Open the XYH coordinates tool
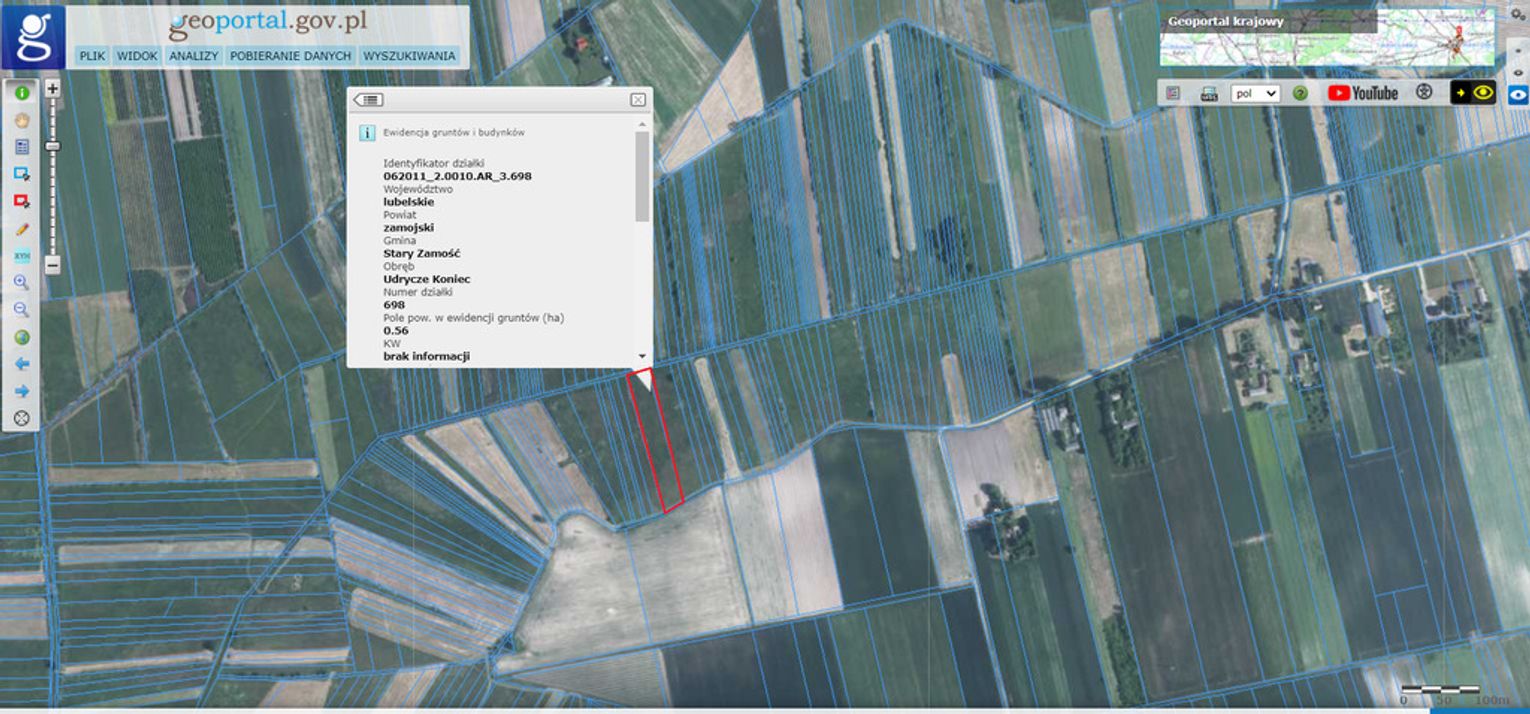Image resolution: width=1530 pixels, height=714 pixels. (21, 256)
